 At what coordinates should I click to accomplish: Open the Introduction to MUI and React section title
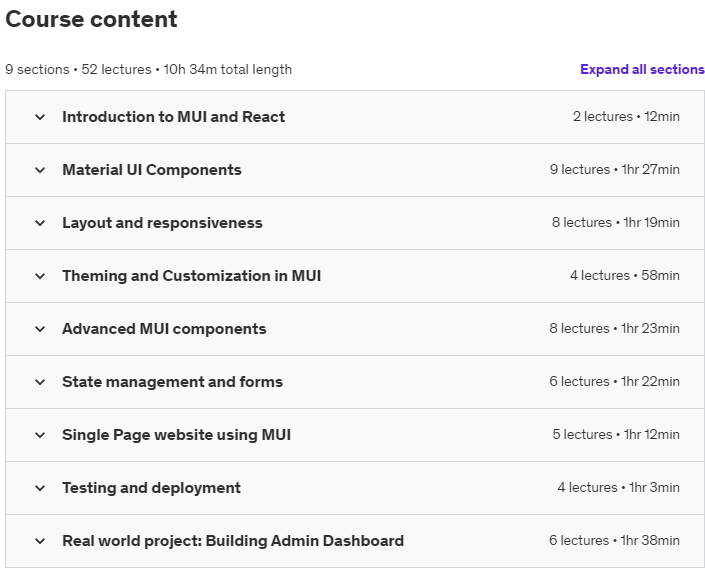coord(174,117)
